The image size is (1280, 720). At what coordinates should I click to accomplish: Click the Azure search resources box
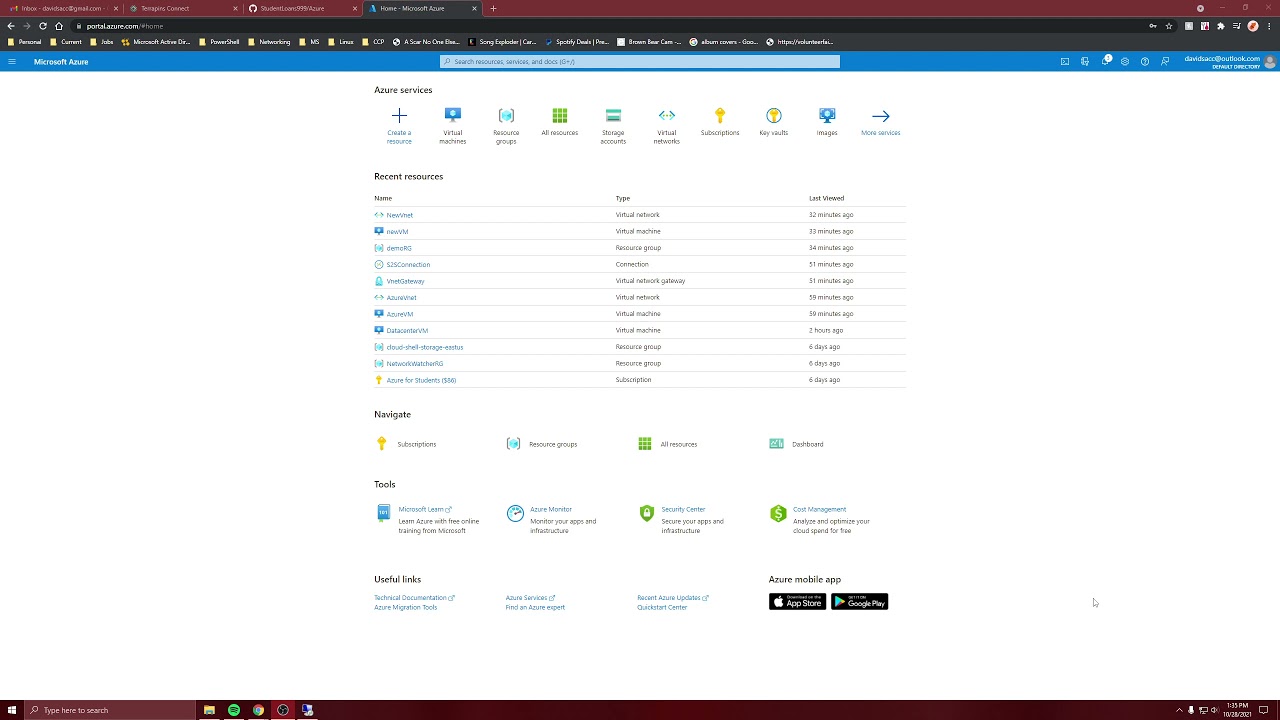click(x=640, y=62)
